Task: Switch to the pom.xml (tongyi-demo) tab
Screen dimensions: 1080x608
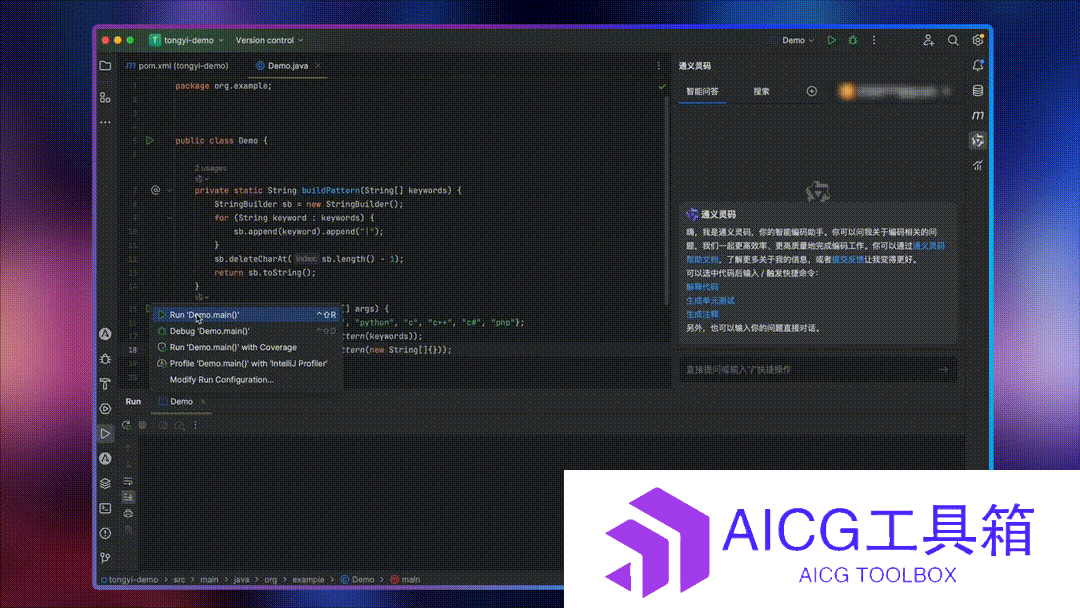Action: tap(176, 66)
